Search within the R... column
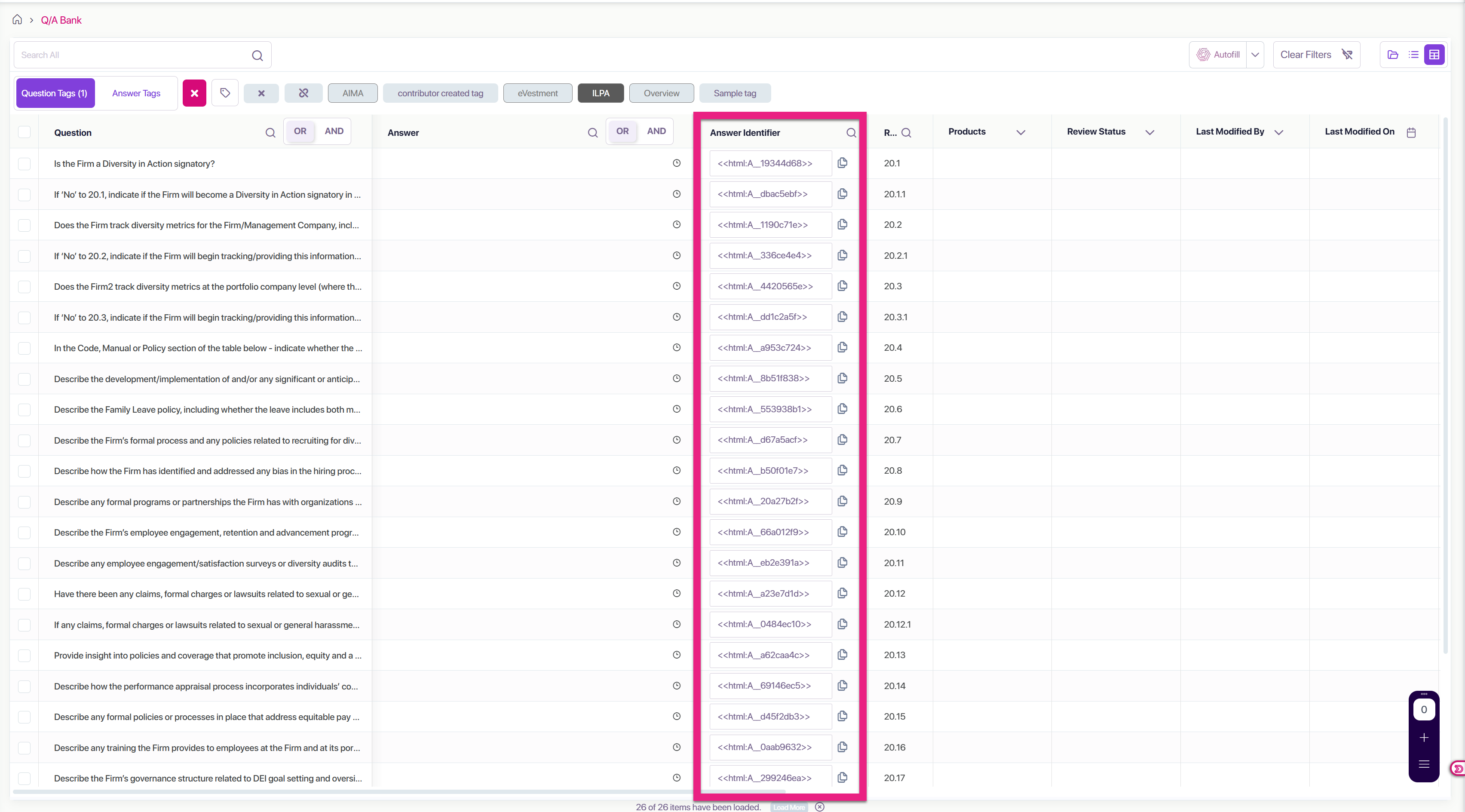The height and width of the screenshot is (812, 1465). [907, 132]
